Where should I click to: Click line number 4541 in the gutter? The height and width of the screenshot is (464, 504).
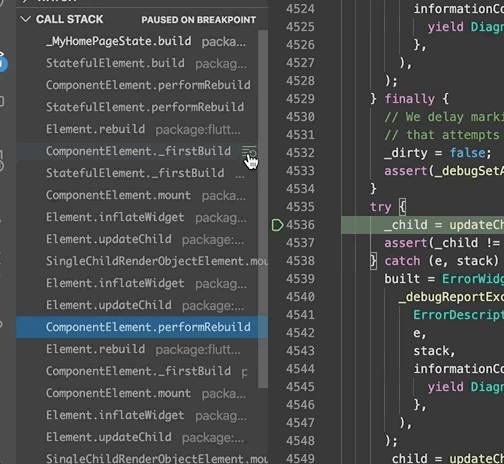click(x=300, y=315)
